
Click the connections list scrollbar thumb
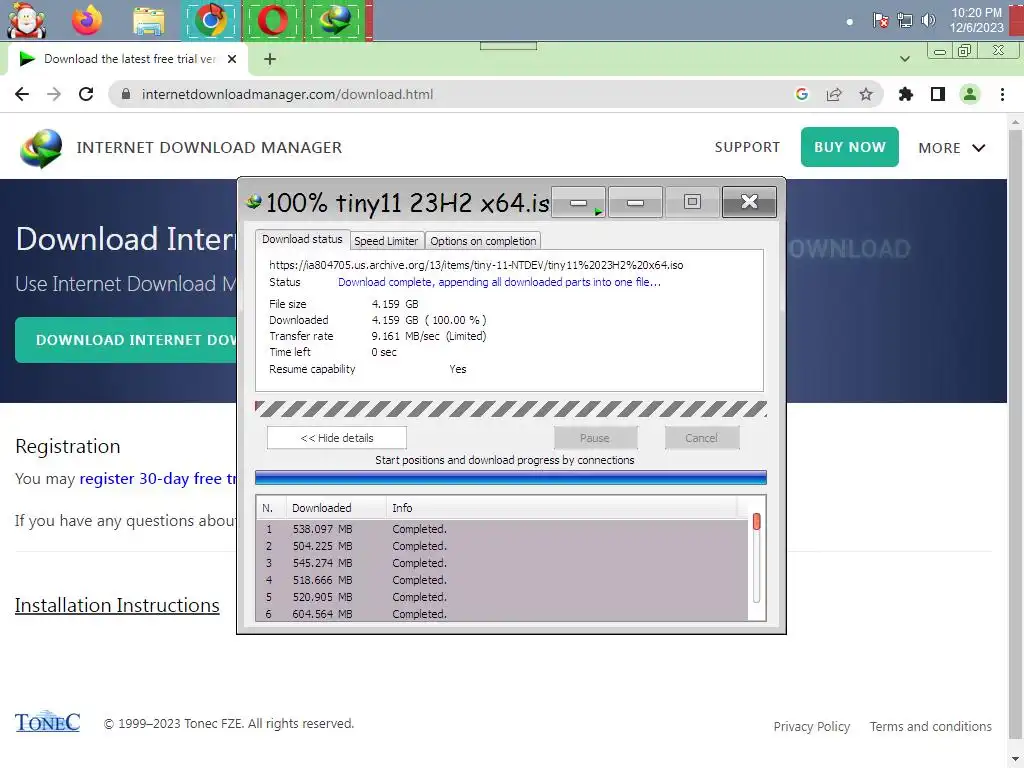coord(756,521)
